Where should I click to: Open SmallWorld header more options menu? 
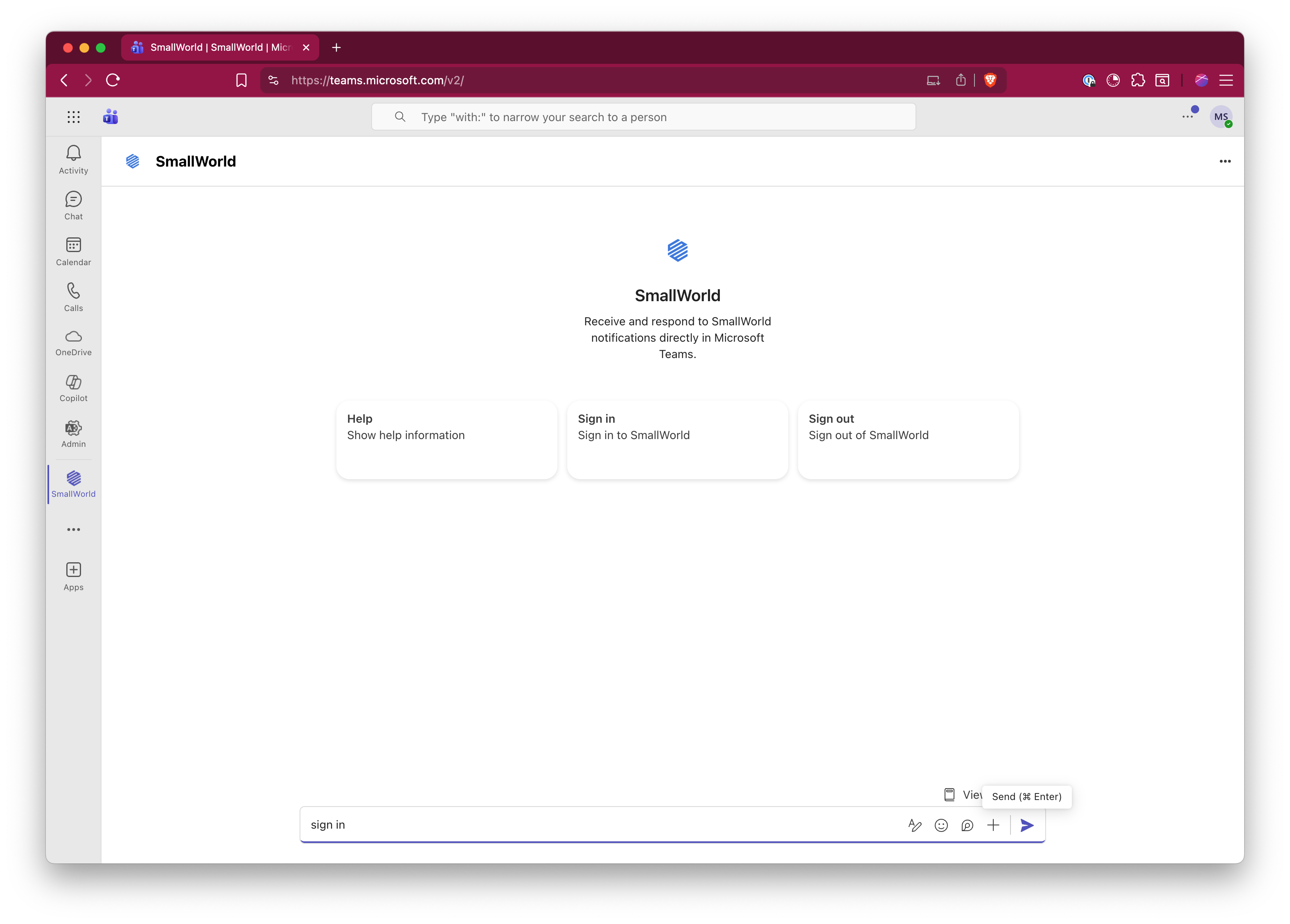point(1225,162)
